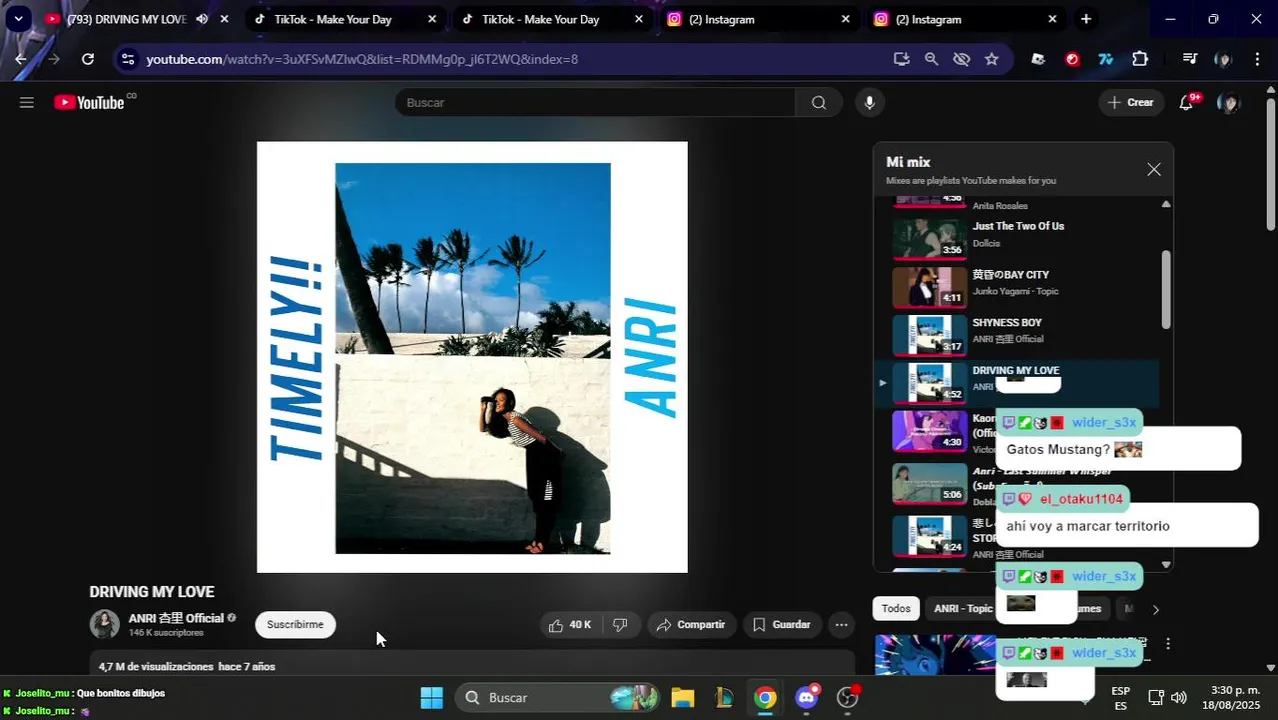Viewport: 1278px width, 720px height.
Task: Like the video with thumbs up
Action: (569, 625)
